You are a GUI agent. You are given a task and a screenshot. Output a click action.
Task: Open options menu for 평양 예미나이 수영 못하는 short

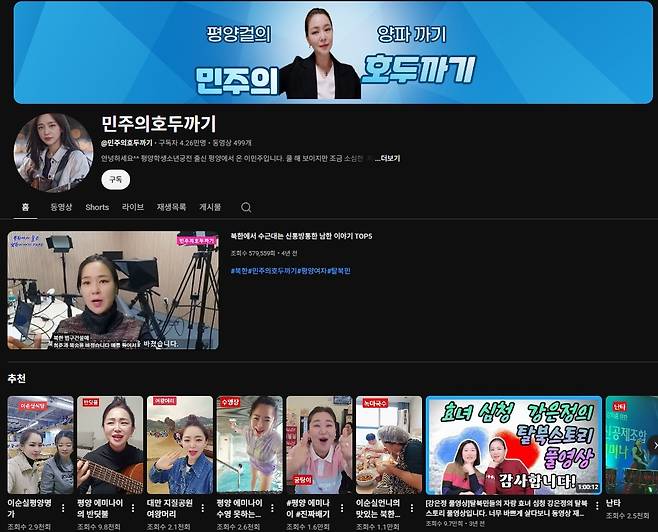click(272, 508)
